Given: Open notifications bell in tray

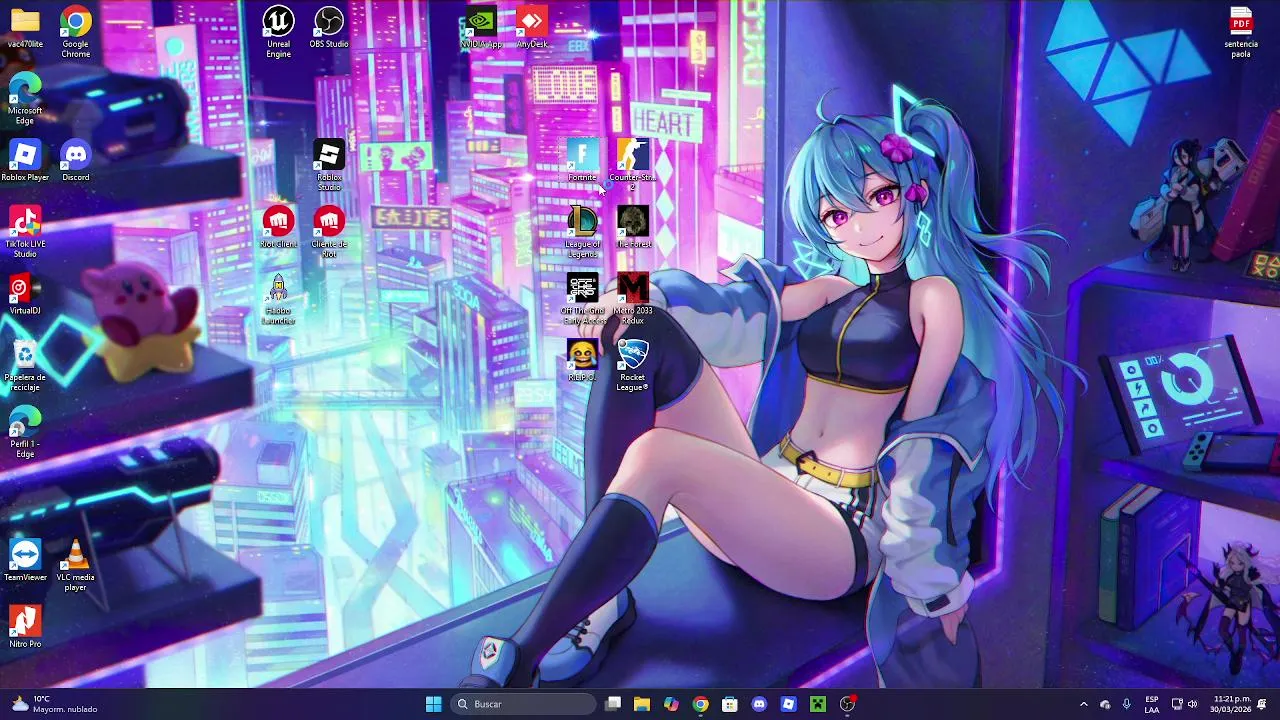Looking at the screenshot, I should [x=1262, y=704].
